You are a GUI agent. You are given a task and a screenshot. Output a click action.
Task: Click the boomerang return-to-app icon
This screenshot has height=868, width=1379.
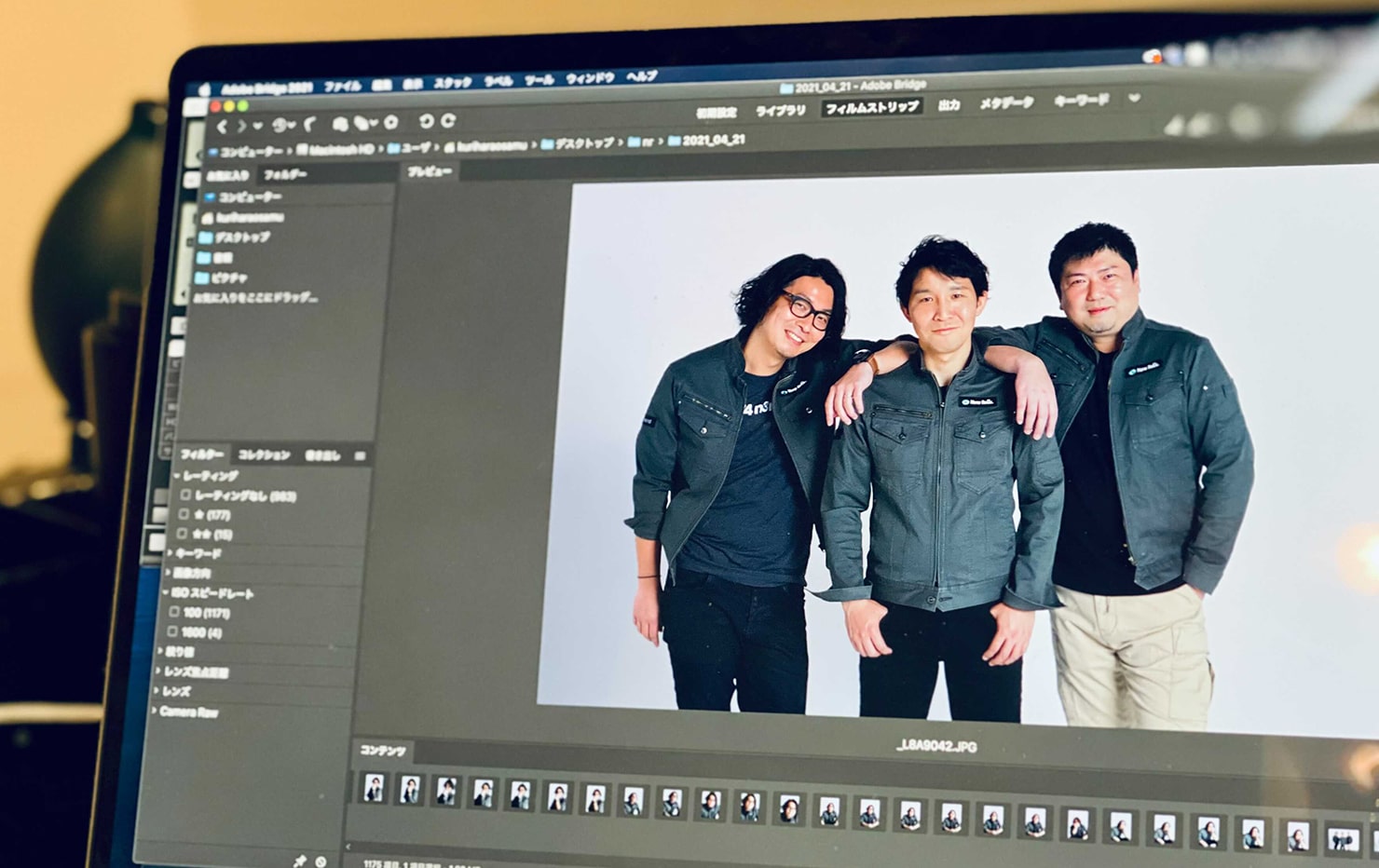310,124
